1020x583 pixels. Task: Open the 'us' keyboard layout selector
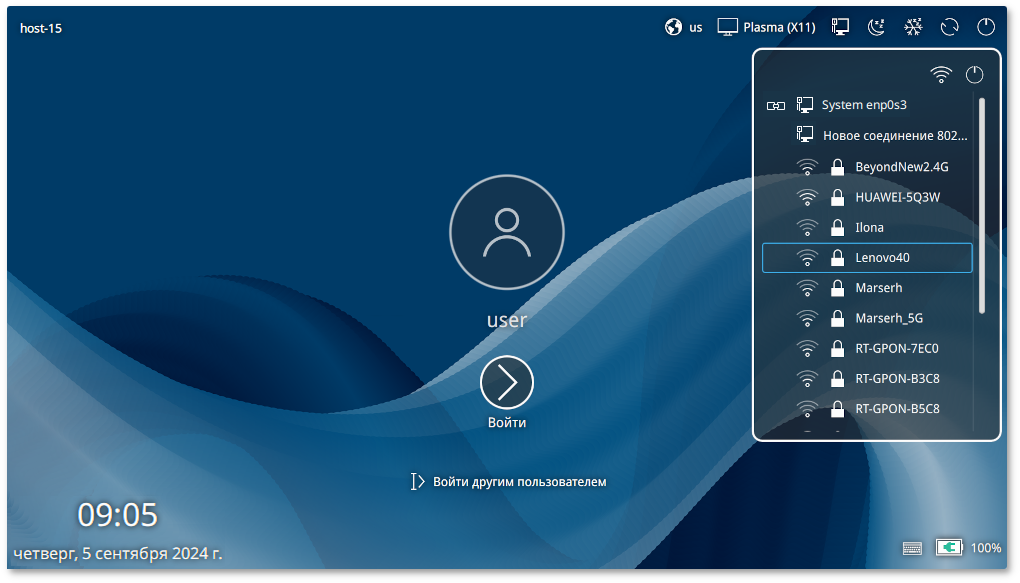pos(684,28)
